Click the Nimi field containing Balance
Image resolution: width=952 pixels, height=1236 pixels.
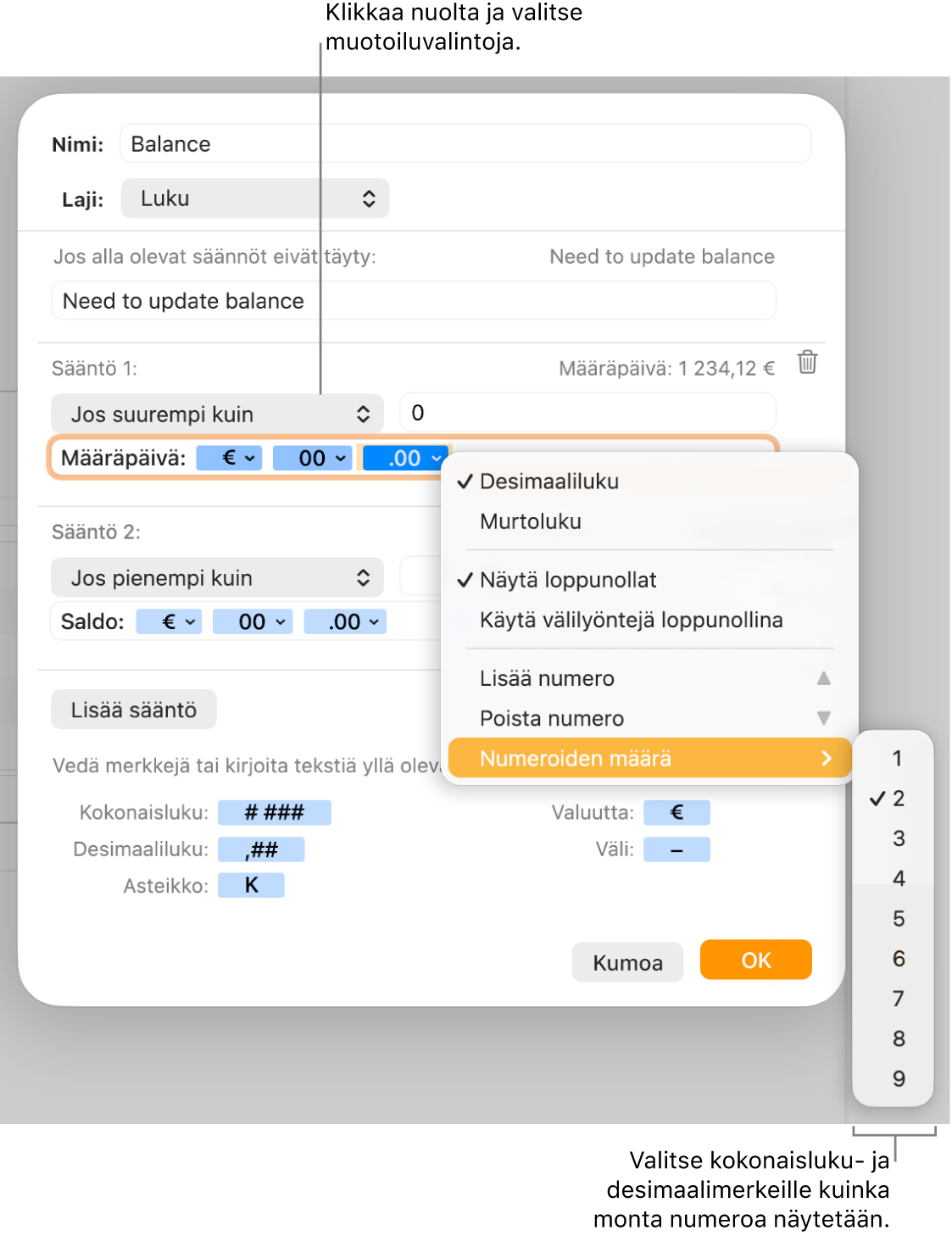465,144
